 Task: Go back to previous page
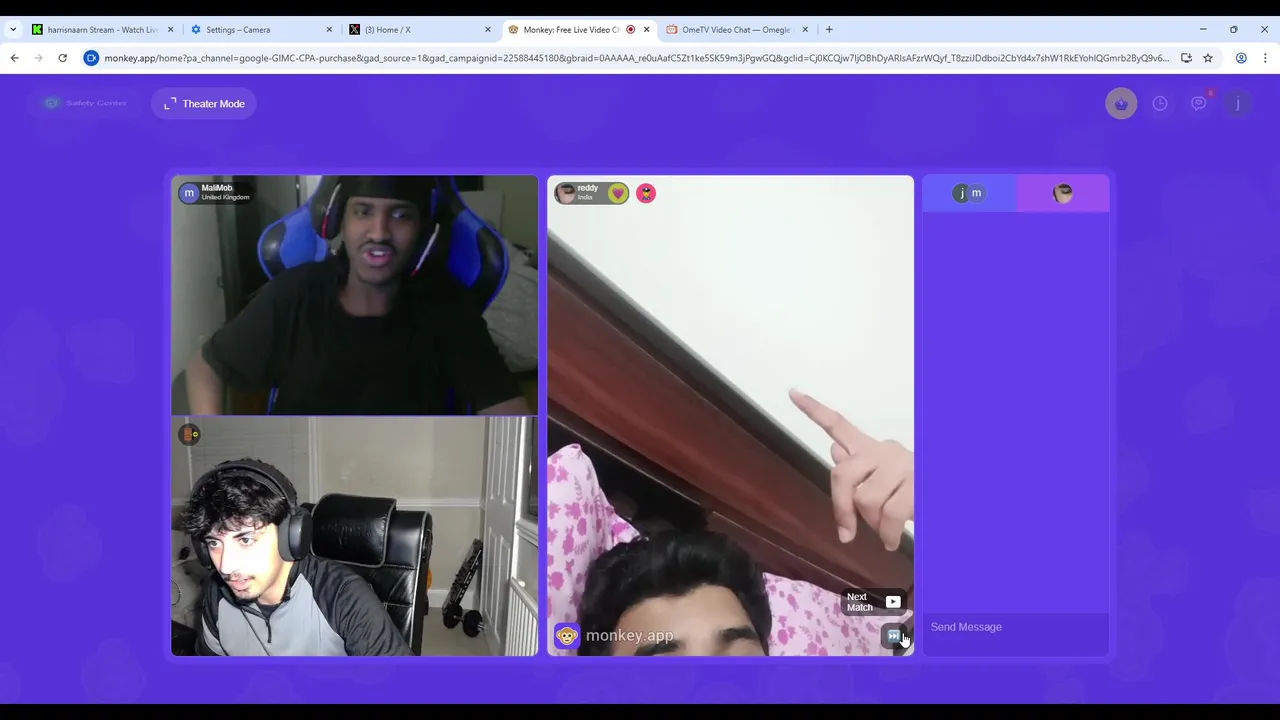click(x=14, y=58)
